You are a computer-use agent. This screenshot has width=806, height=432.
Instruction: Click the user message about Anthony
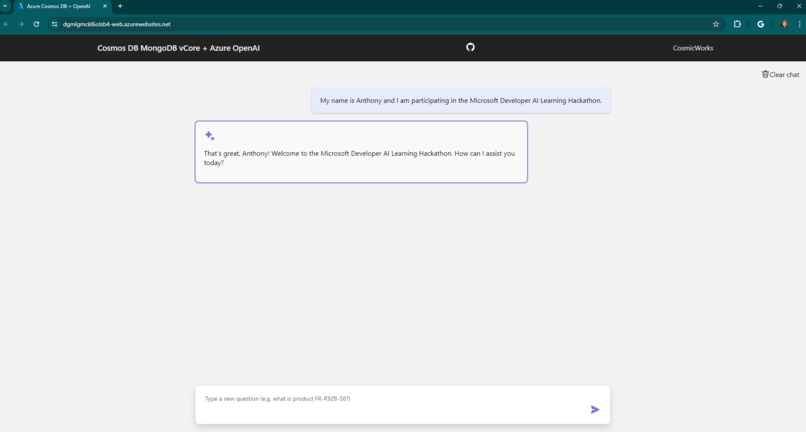coord(461,100)
